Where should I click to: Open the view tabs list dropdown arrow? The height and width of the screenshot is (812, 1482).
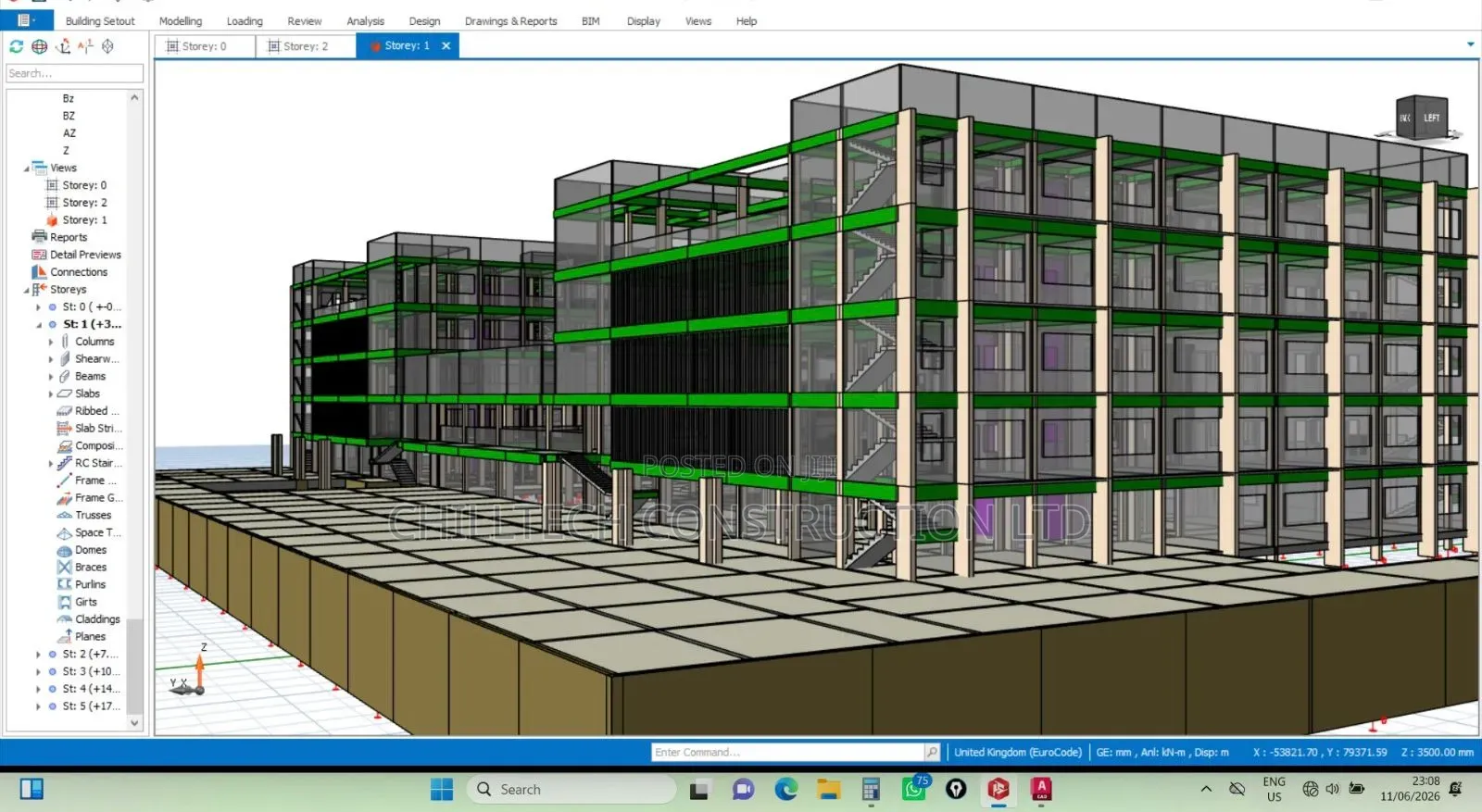(x=1470, y=44)
